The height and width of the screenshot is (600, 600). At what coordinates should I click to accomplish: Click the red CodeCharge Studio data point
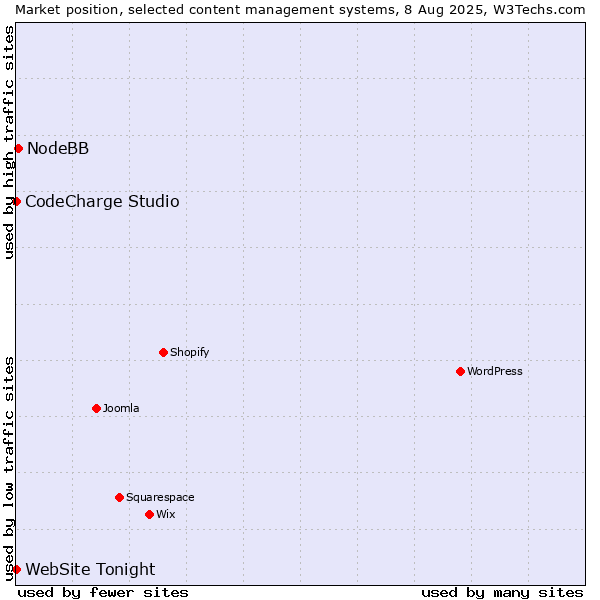pyautogui.click(x=16, y=201)
